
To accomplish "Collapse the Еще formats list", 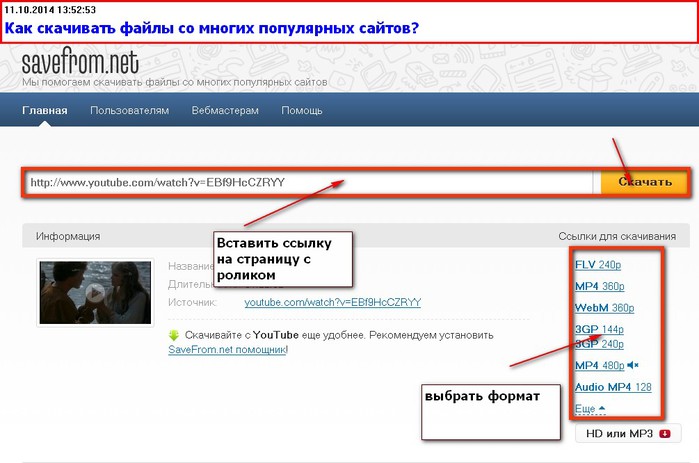I will point(590,408).
